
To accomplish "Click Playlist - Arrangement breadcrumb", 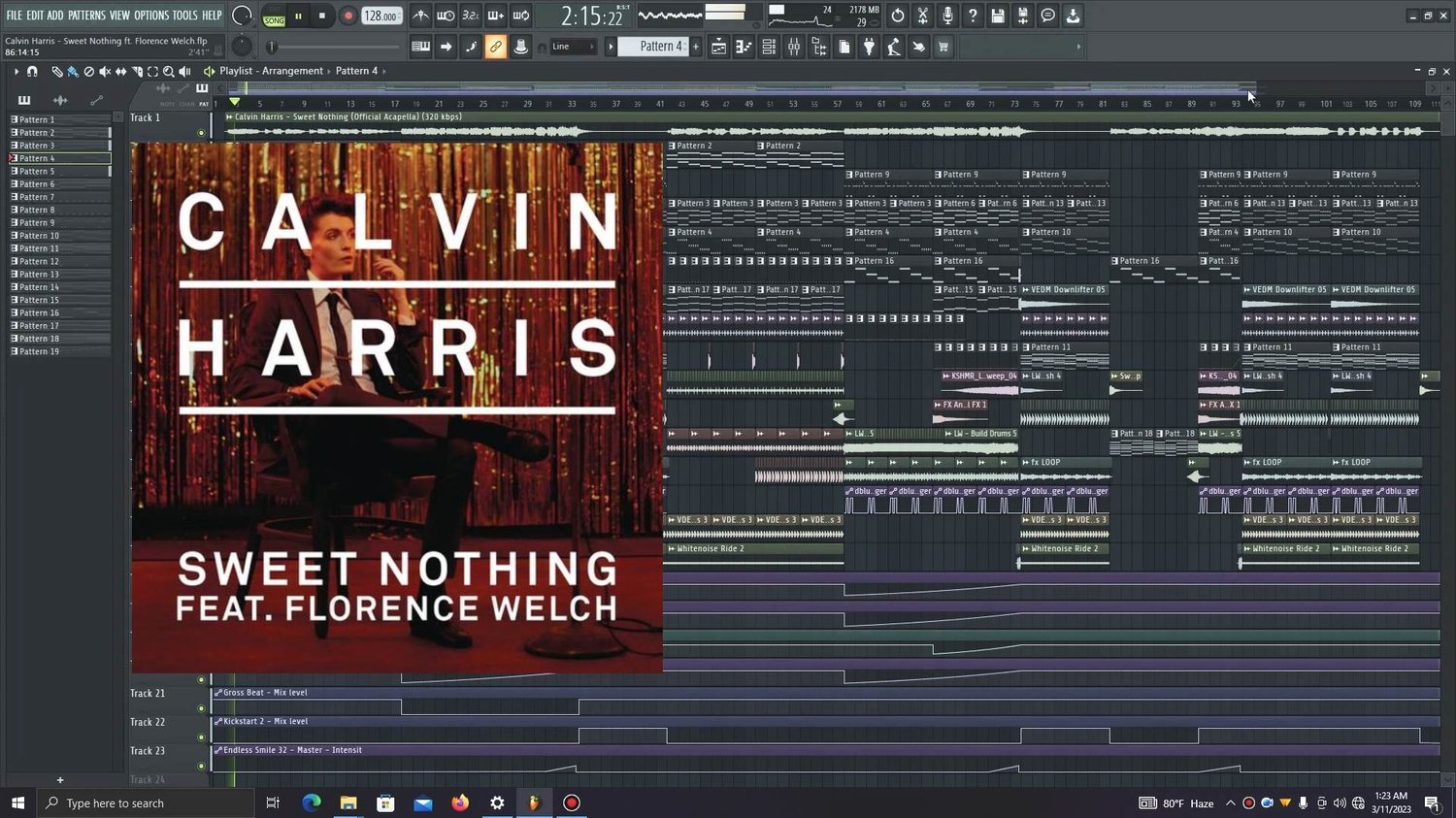I will click(x=271, y=71).
